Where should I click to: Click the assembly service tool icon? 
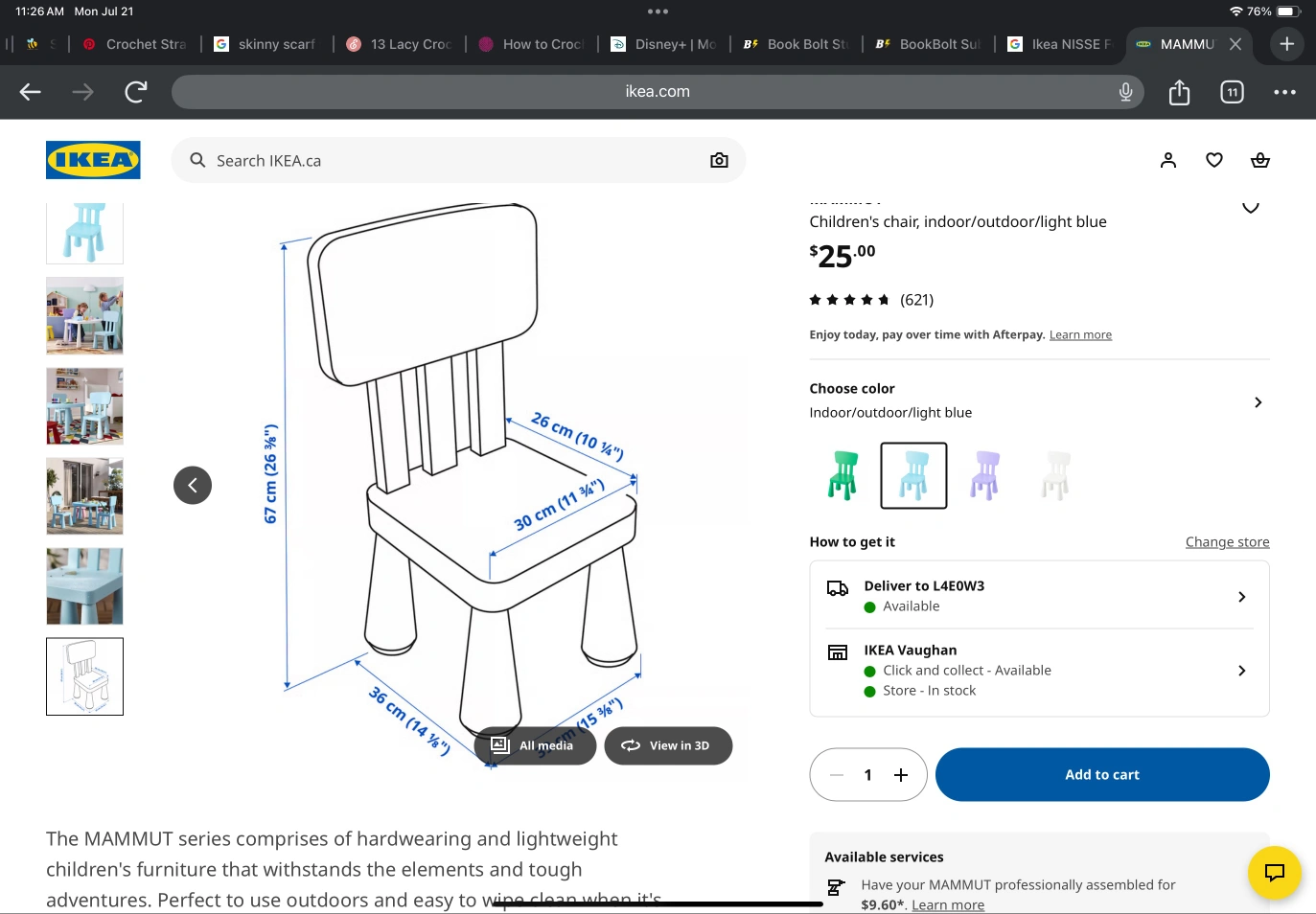(836, 887)
